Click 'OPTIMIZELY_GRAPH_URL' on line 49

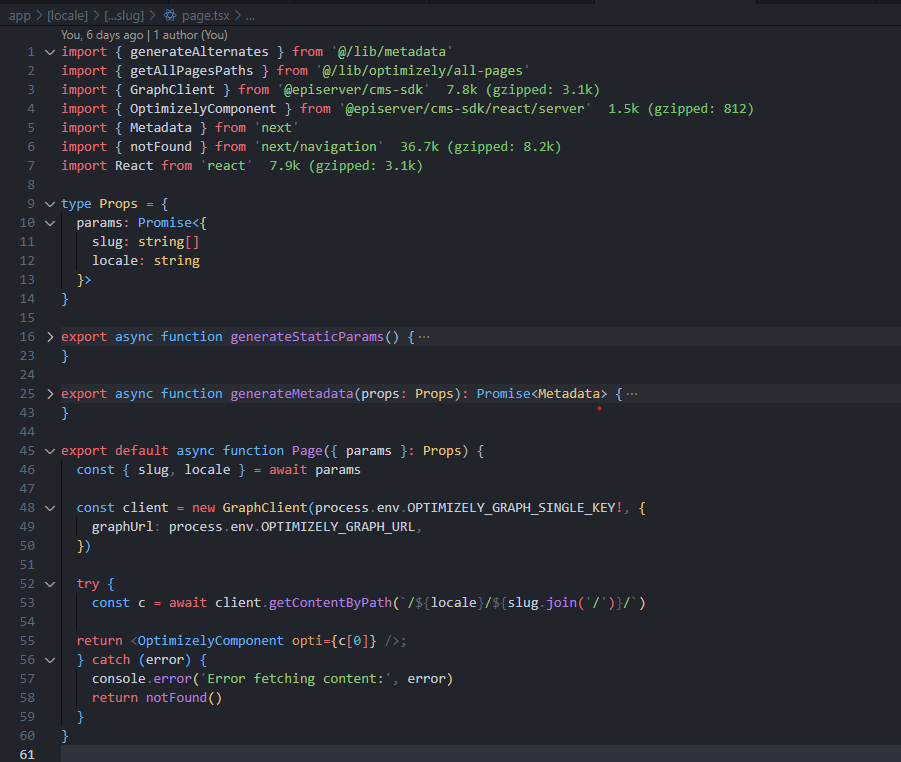tap(338, 526)
